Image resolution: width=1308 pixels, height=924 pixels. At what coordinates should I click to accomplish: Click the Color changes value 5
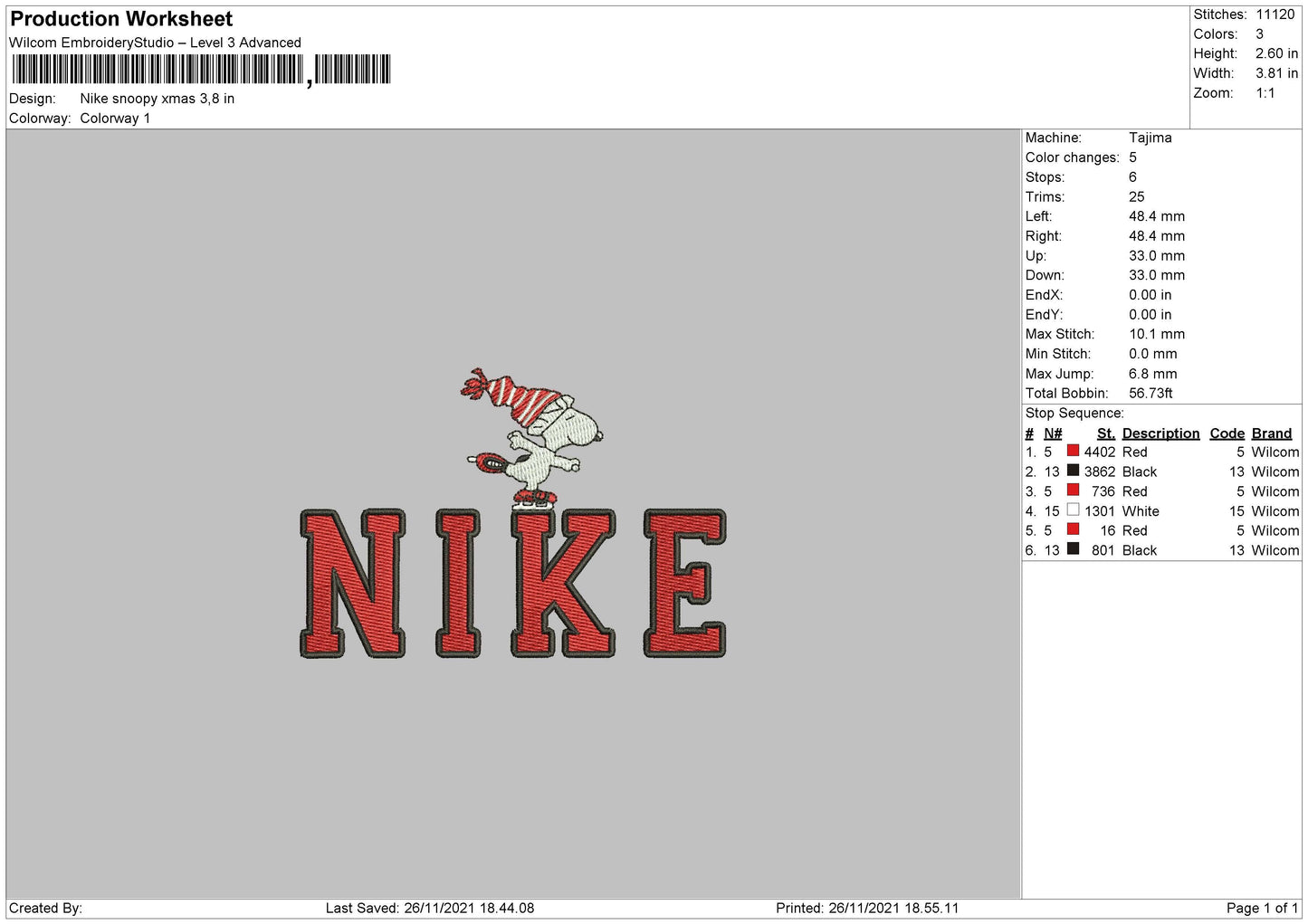coord(1132,157)
